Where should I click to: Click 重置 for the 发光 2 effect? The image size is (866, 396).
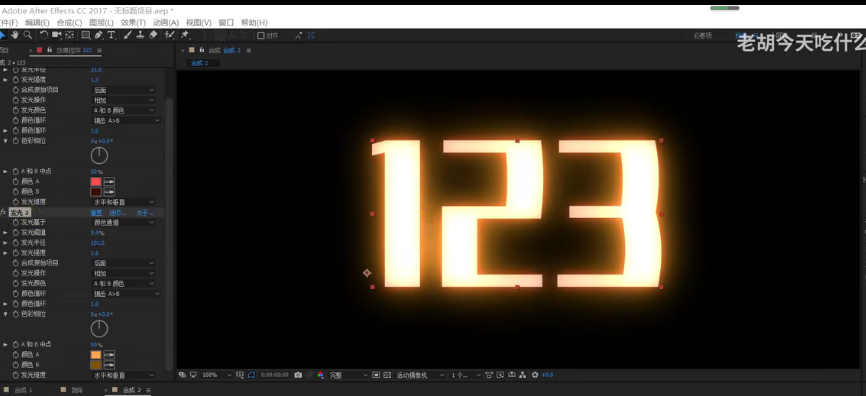96,213
